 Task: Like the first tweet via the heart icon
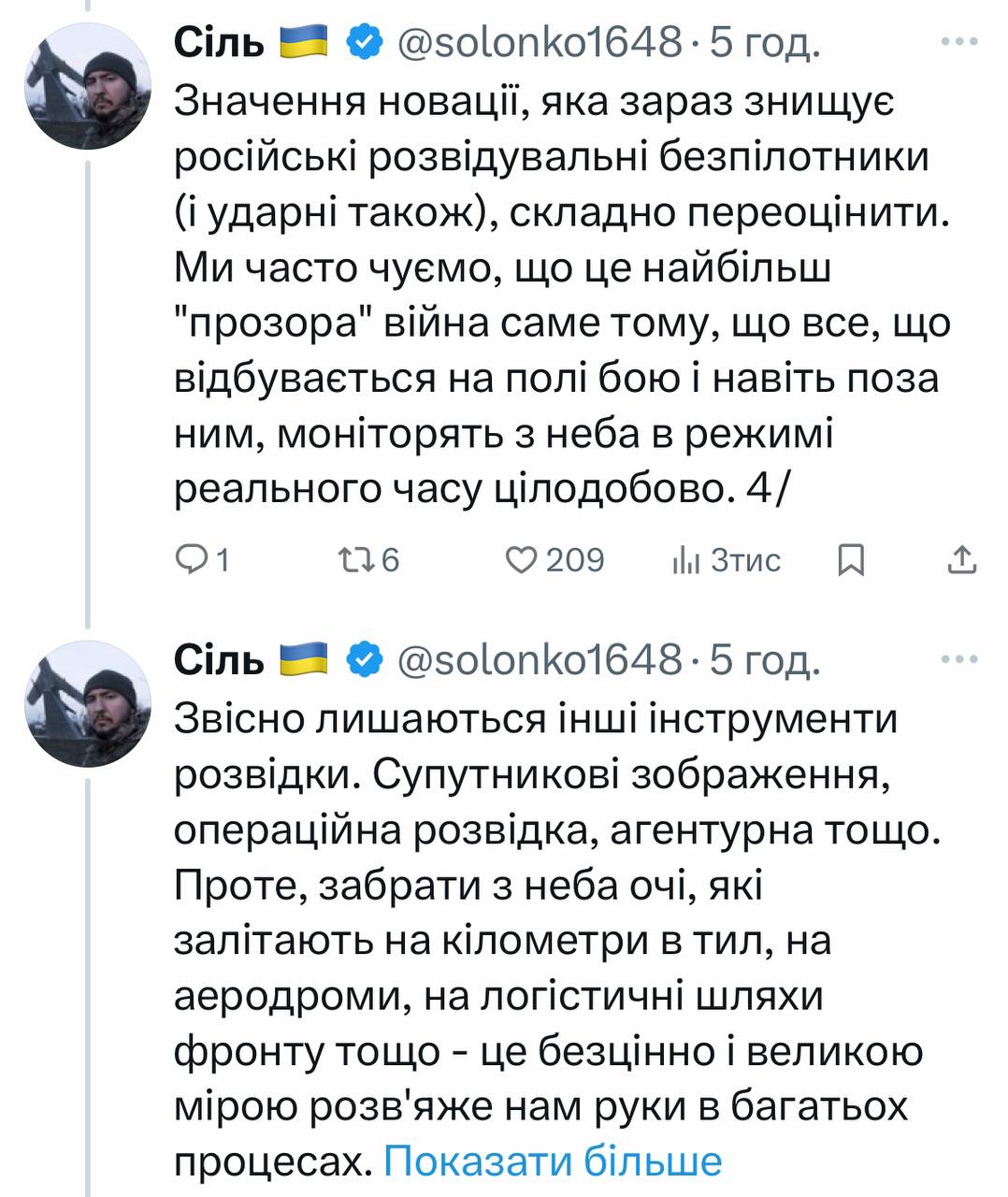tap(520, 560)
